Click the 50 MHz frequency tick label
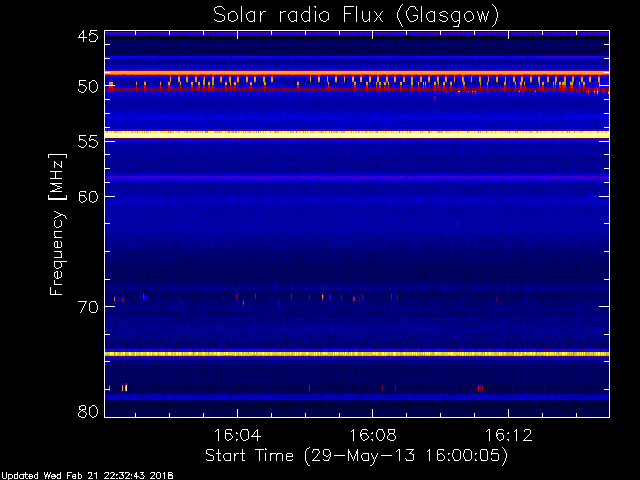640x480 pixels. tap(87, 87)
